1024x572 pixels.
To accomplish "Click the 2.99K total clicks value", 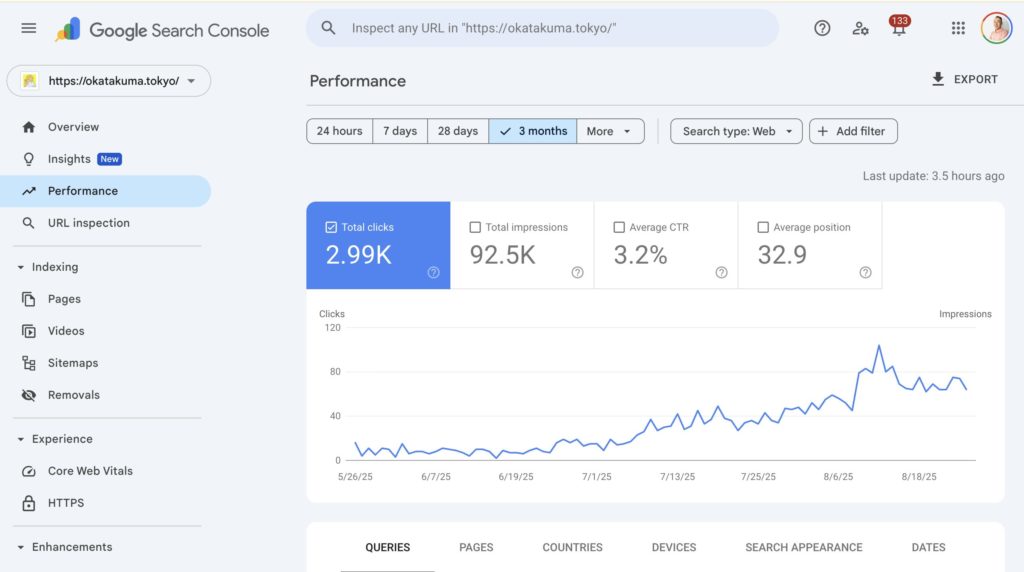I will [x=359, y=255].
